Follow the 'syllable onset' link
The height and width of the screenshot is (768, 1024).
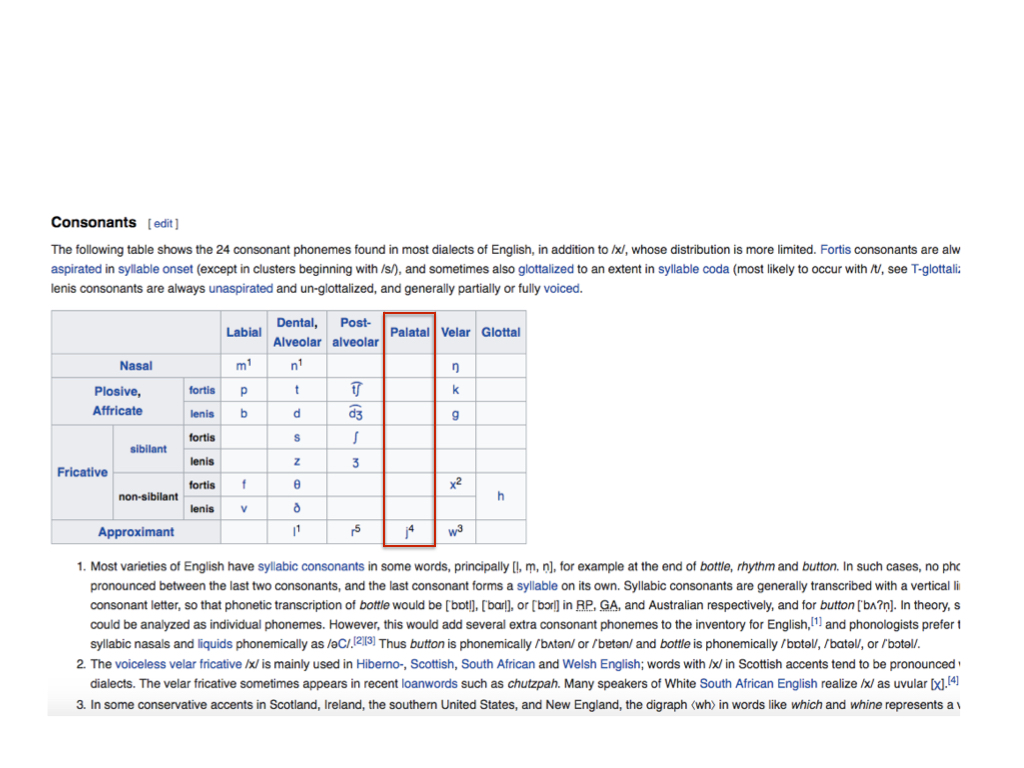(155, 269)
